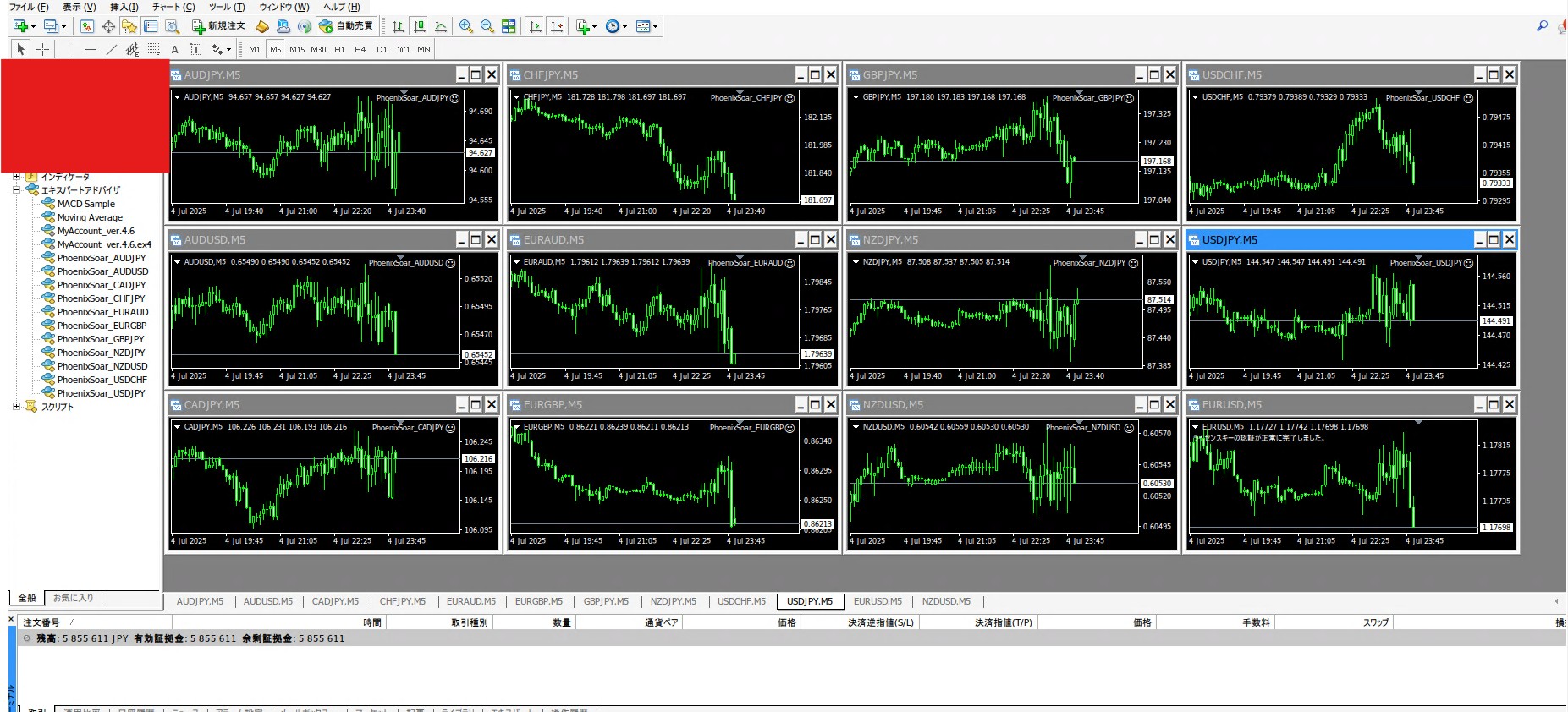Select the vertical line drawing tool

(x=69, y=49)
